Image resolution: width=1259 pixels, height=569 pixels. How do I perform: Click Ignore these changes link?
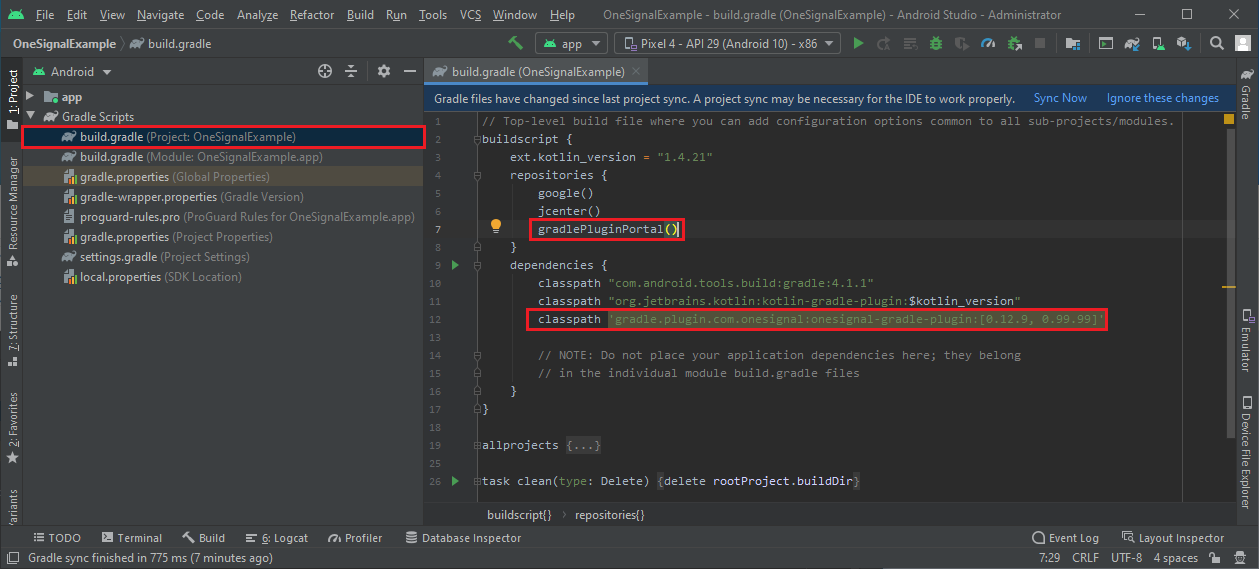coord(1162,98)
